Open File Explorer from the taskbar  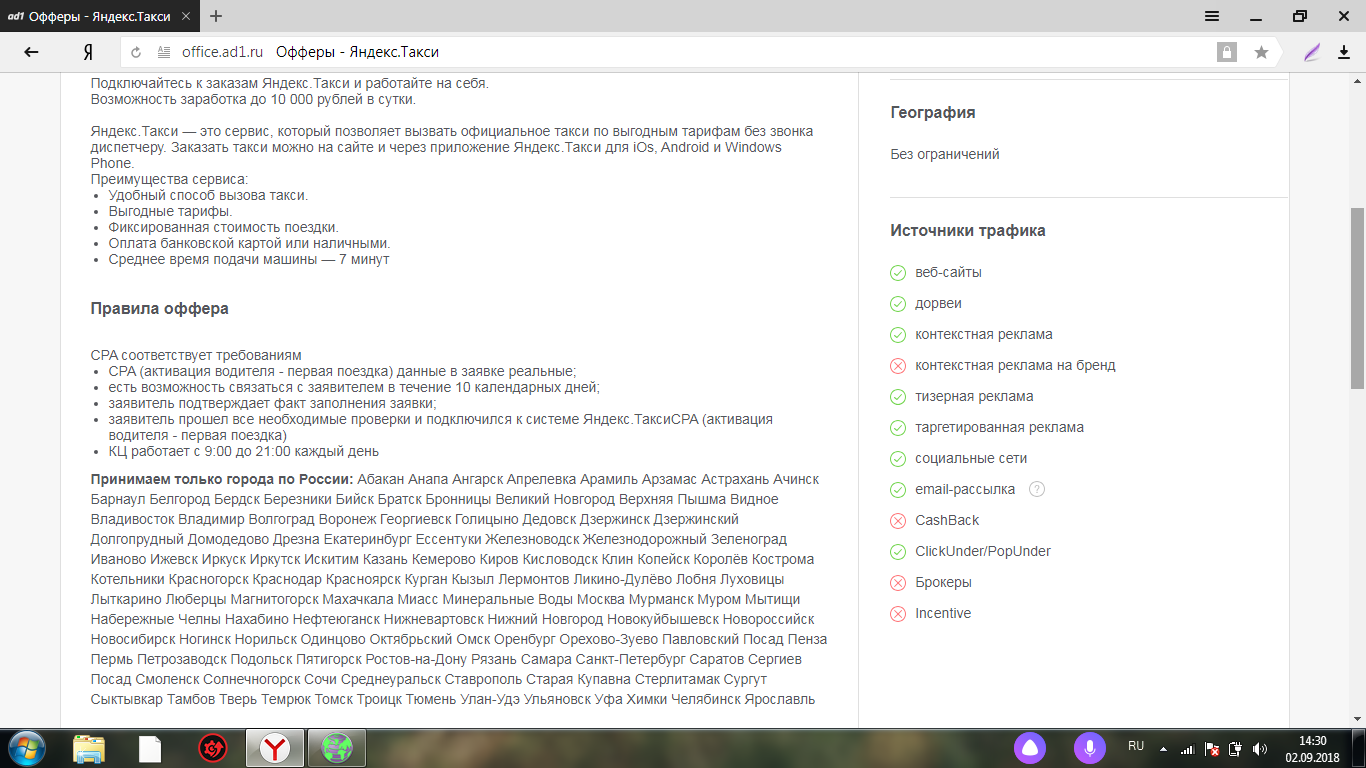point(89,748)
